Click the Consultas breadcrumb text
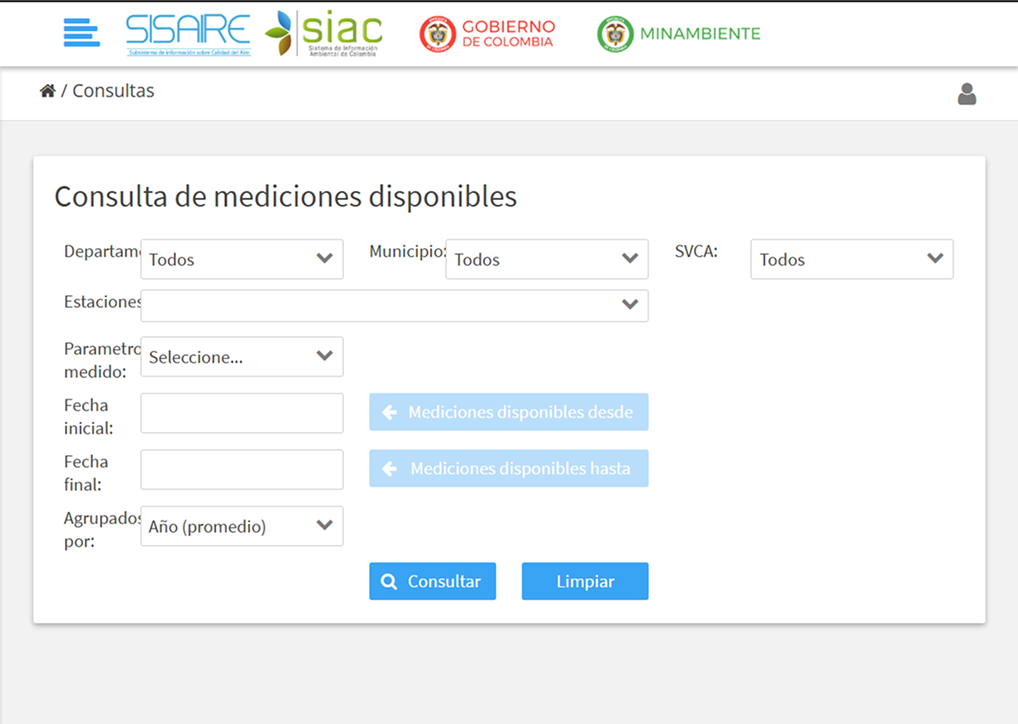The width and height of the screenshot is (1018, 724). tap(113, 91)
